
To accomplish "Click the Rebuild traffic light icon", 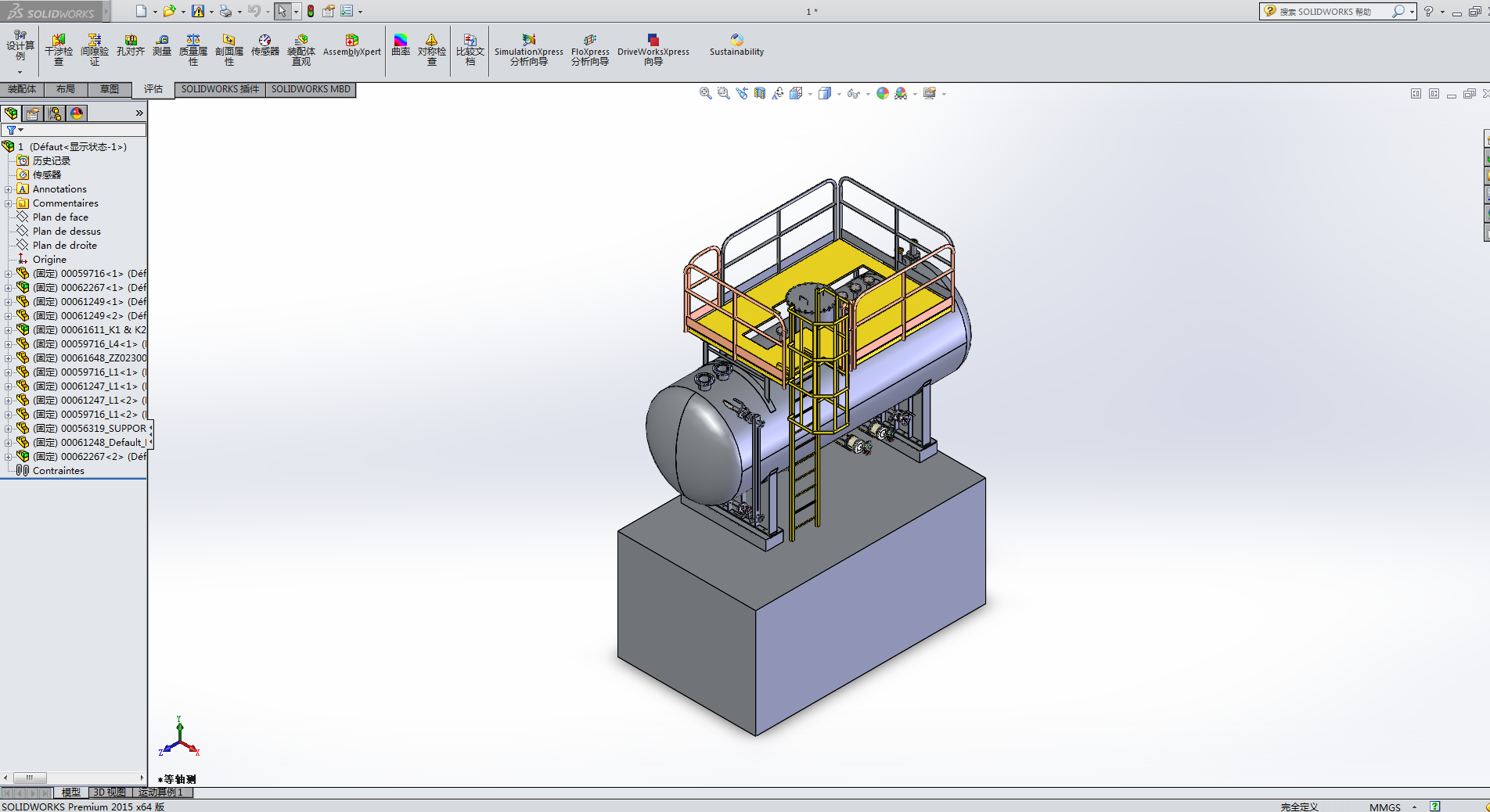I will (x=311, y=11).
